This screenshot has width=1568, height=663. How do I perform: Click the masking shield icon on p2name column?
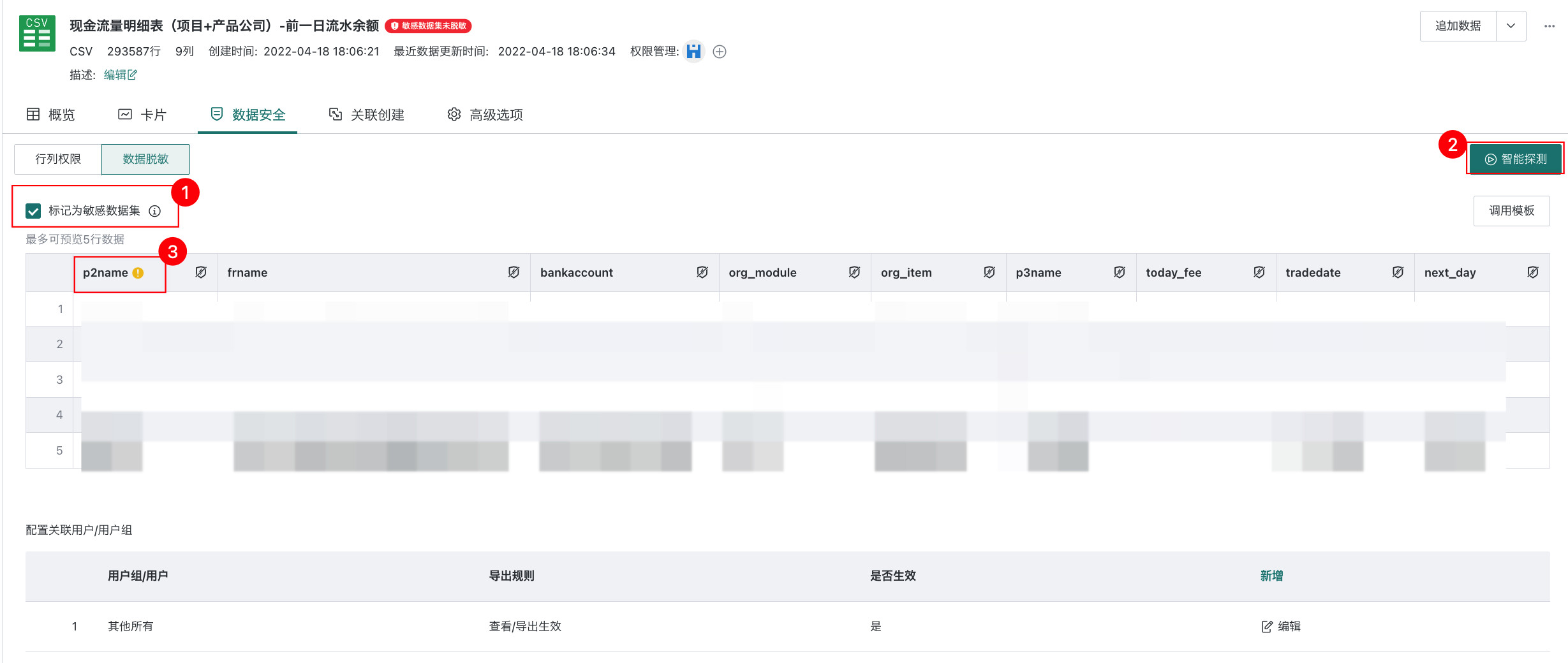[x=201, y=272]
